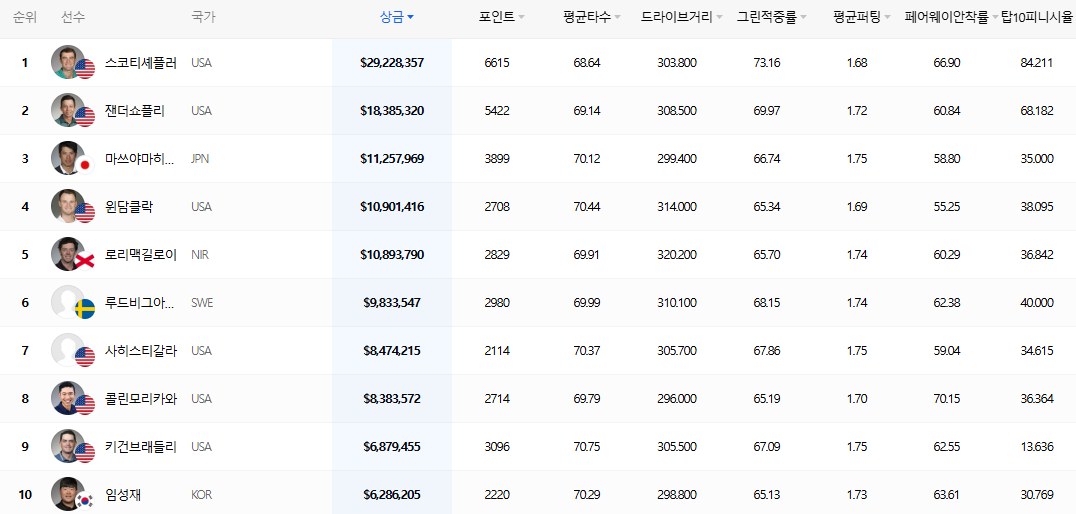Image resolution: width=1076 pixels, height=514 pixels.
Task: Select prize money $29,228,357
Action: (x=392, y=62)
